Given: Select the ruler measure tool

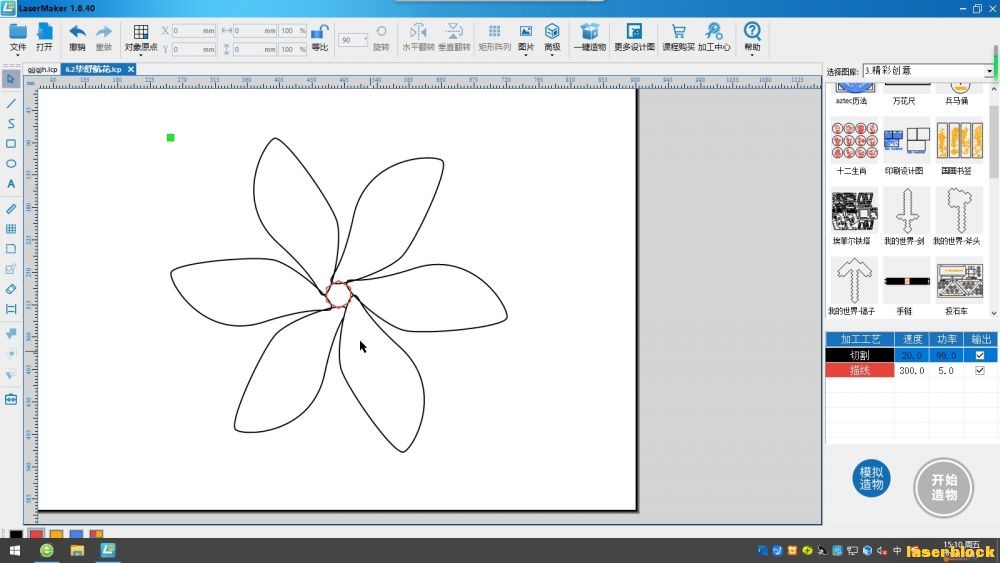Looking at the screenshot, I should pyautogui.click(x=11, y=208).
